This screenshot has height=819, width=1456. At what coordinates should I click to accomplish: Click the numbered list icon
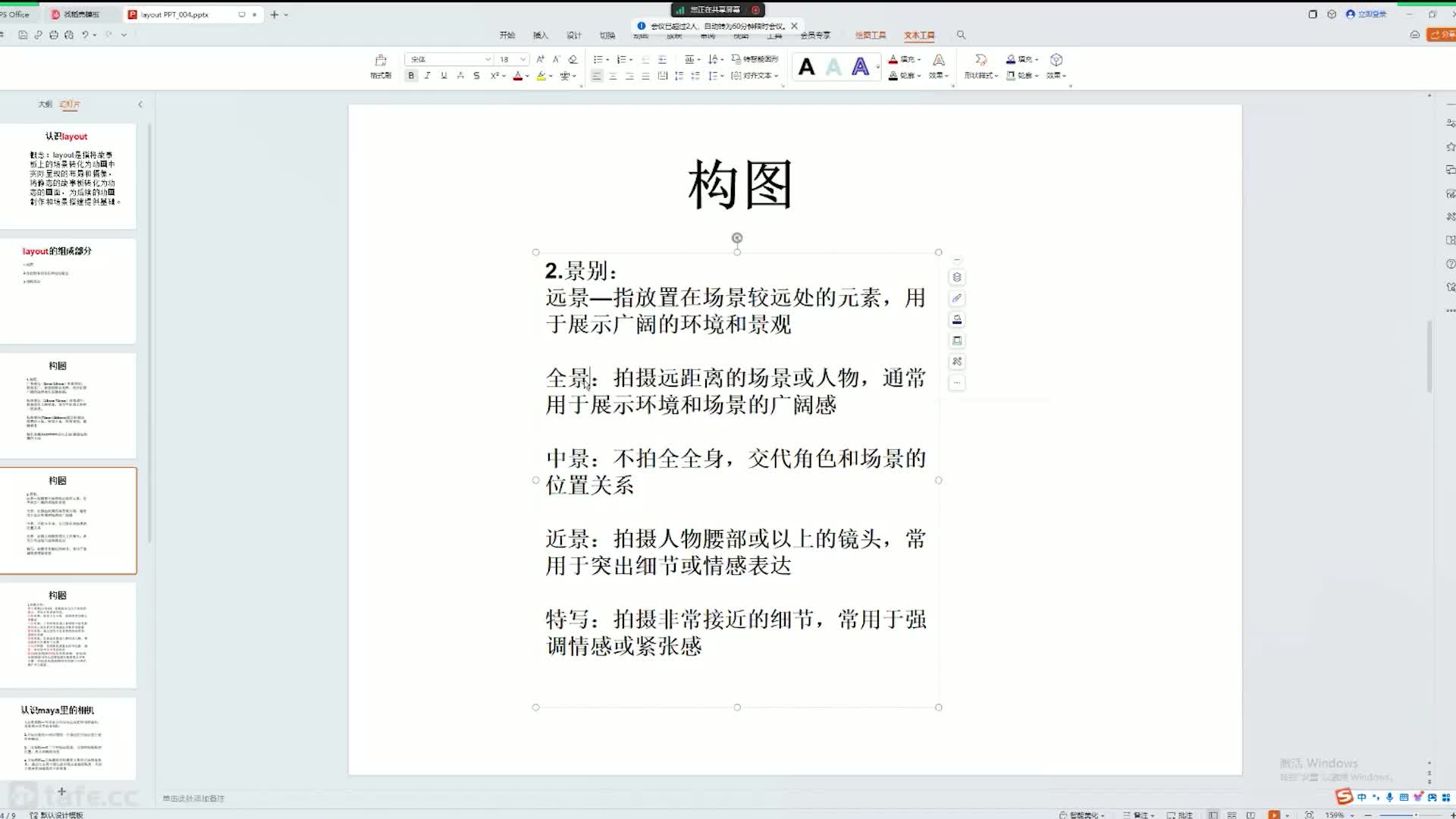(x=621, y=59)
